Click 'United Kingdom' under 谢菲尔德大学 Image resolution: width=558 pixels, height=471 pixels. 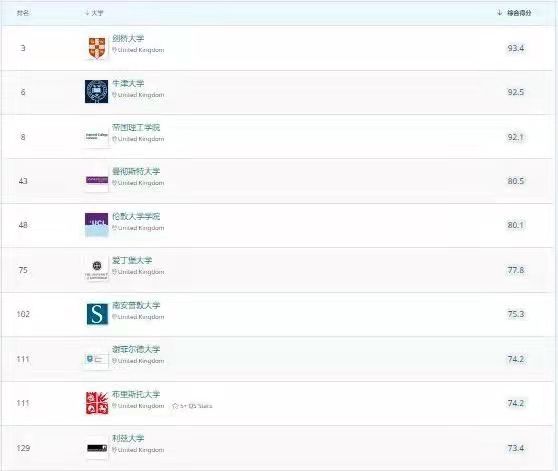tap(141, 361)
